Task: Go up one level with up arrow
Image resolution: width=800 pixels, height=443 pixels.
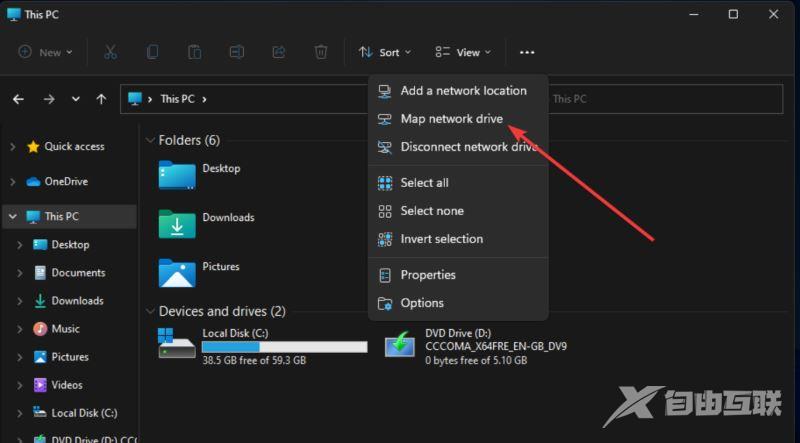Action: coord(102,99)
